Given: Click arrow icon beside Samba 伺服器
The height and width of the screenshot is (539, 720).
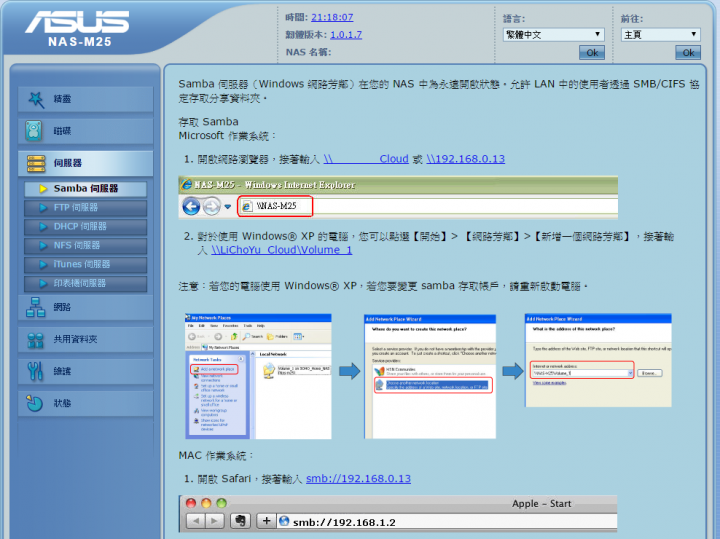Looking at the screenshot, I should (43, 189).
